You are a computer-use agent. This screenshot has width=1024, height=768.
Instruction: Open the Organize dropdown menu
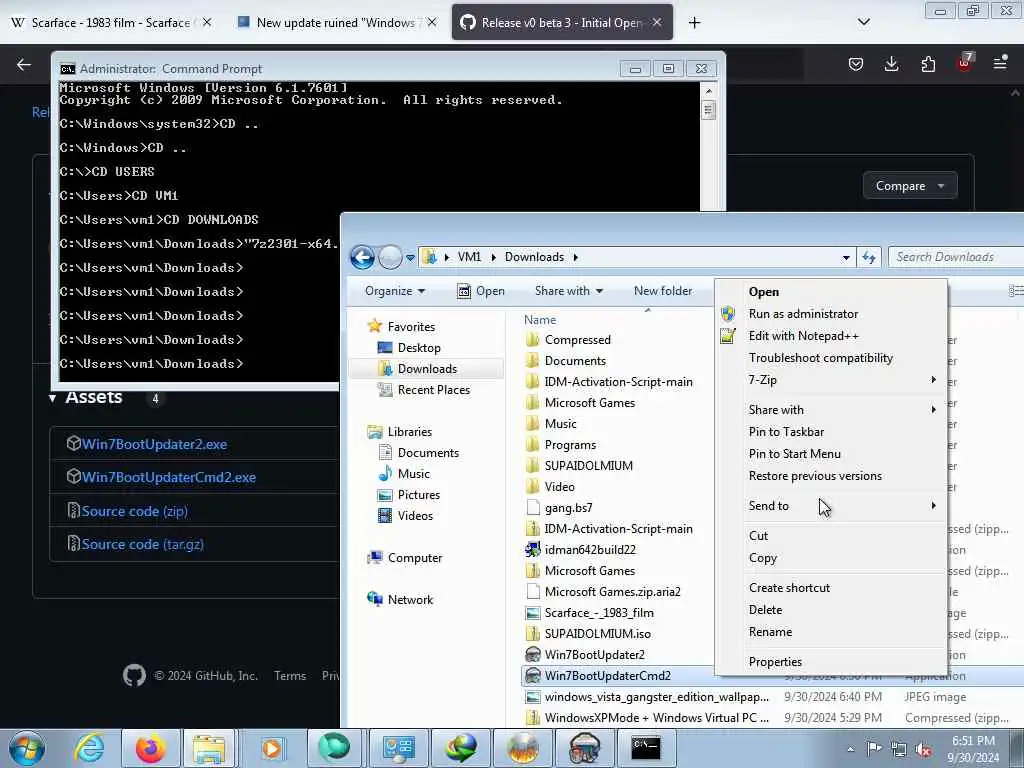pyautogui.click(x=394, y=291)
